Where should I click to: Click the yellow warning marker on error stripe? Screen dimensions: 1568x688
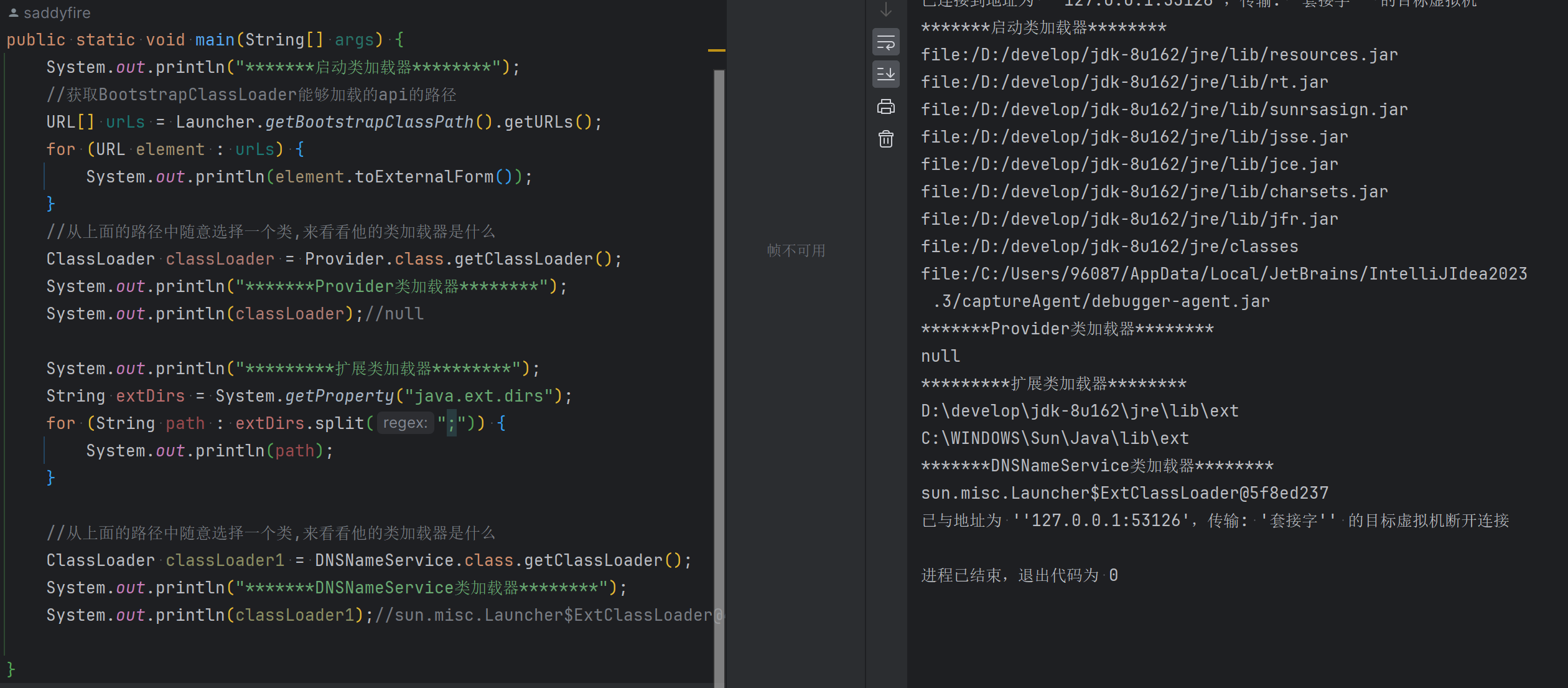tap(716, 50)
